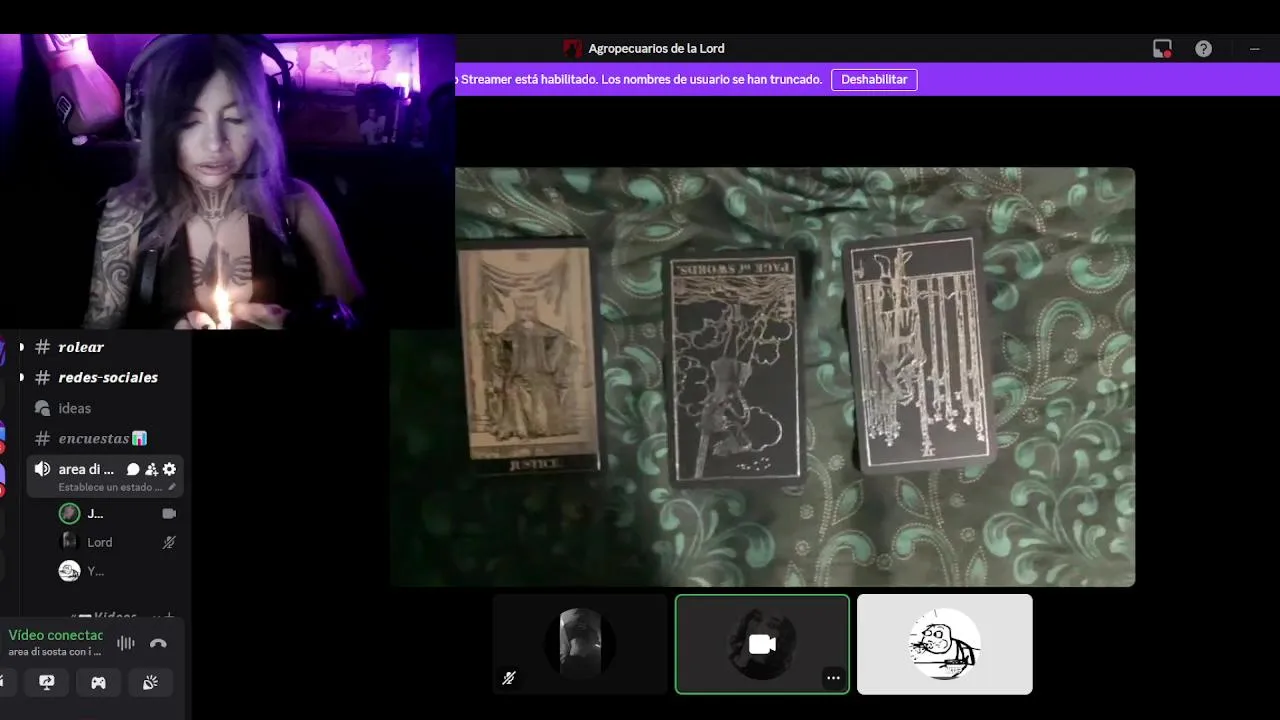Expand threads arrow beside redes-sociales channel

coord(21,377)
